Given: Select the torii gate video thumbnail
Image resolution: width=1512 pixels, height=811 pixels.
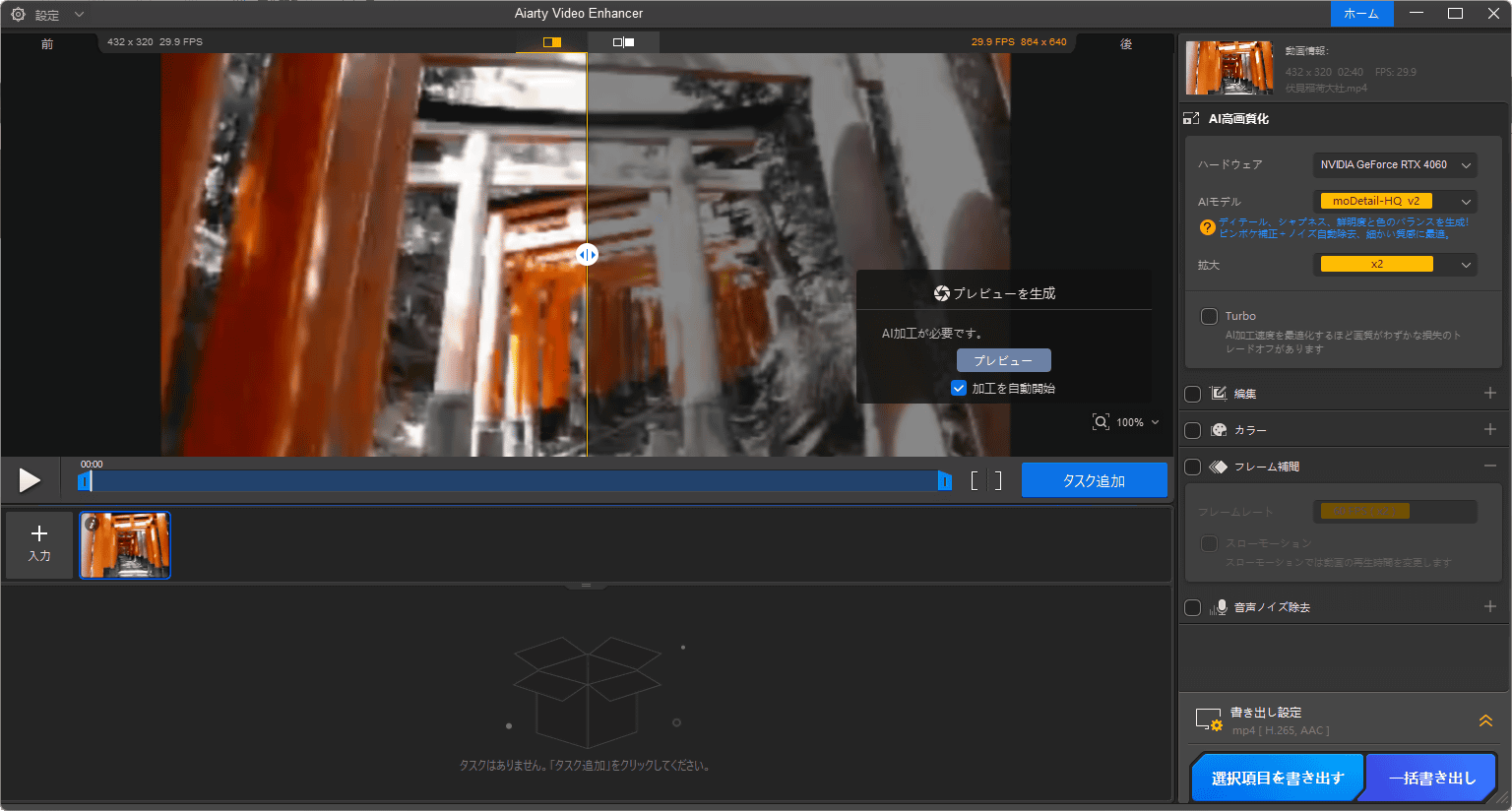Looking at the screenshot, I should (x=125, y=545).
